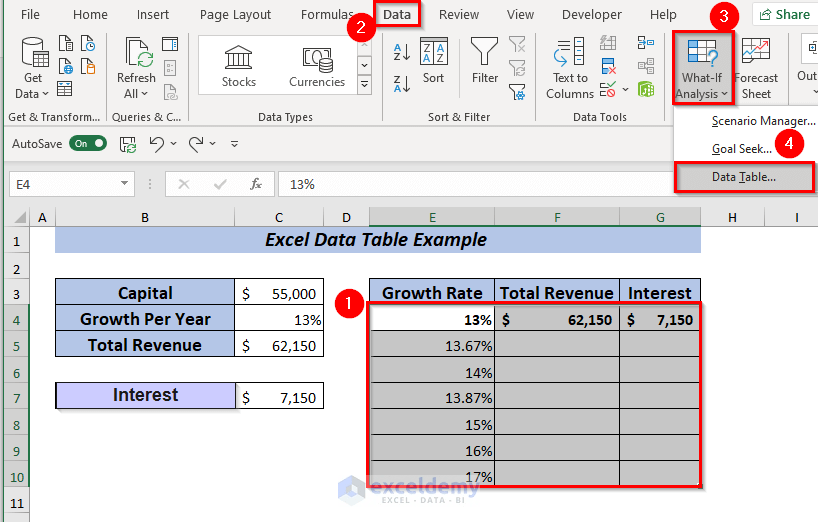Switch to the Page Layout tab

tap(235, 15)
